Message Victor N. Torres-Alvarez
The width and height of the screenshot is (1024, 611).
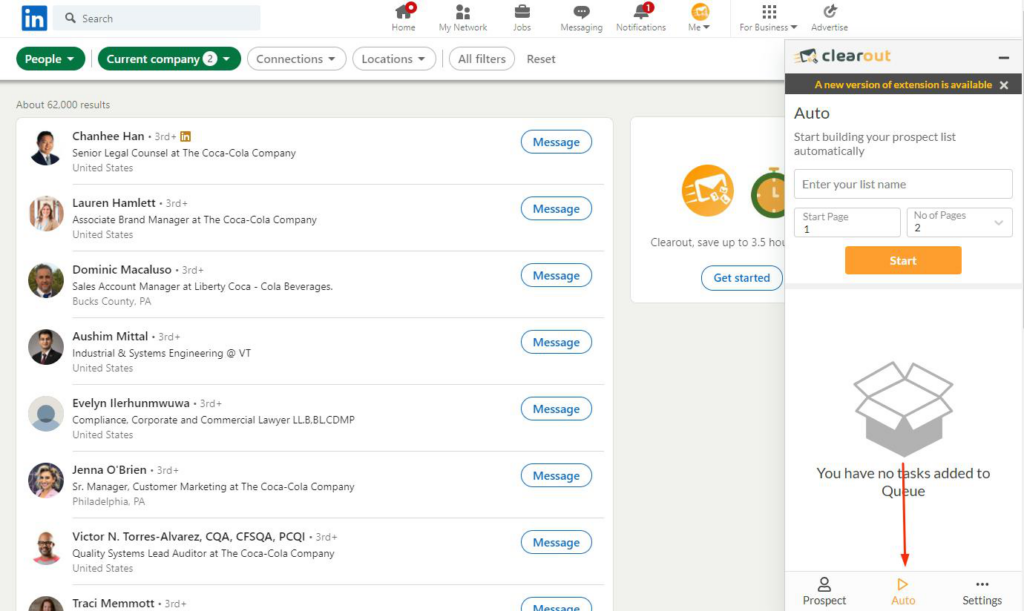coord(556,542)
